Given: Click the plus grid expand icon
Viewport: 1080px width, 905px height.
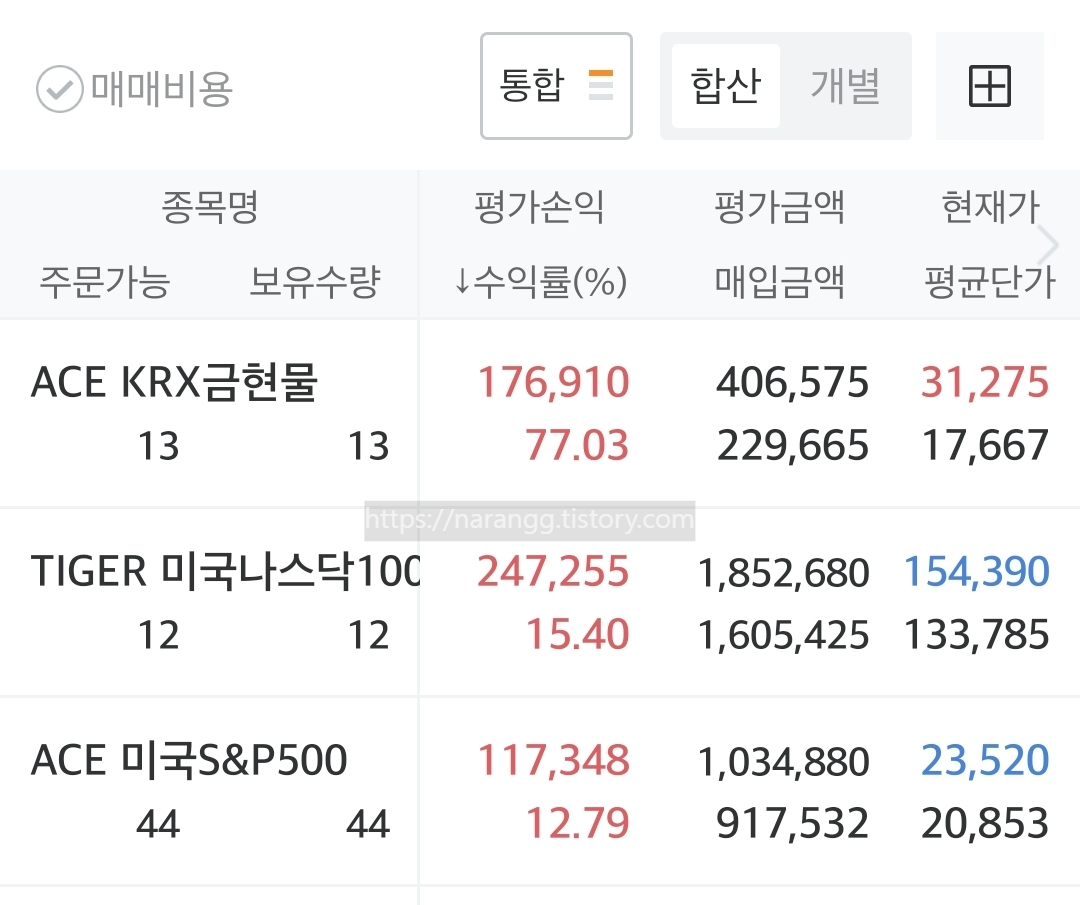Looking at the screenshot, I should click(990, 86).
